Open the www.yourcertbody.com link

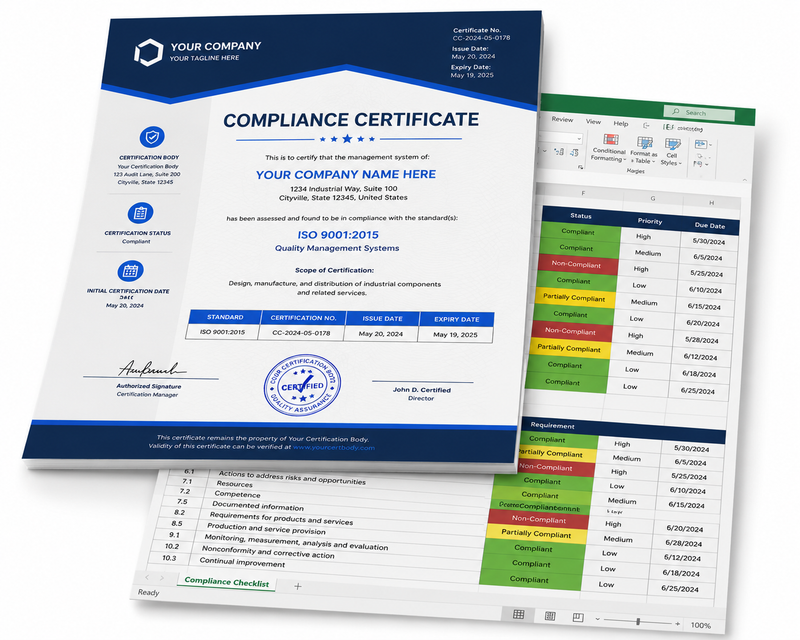click(334, 448)
